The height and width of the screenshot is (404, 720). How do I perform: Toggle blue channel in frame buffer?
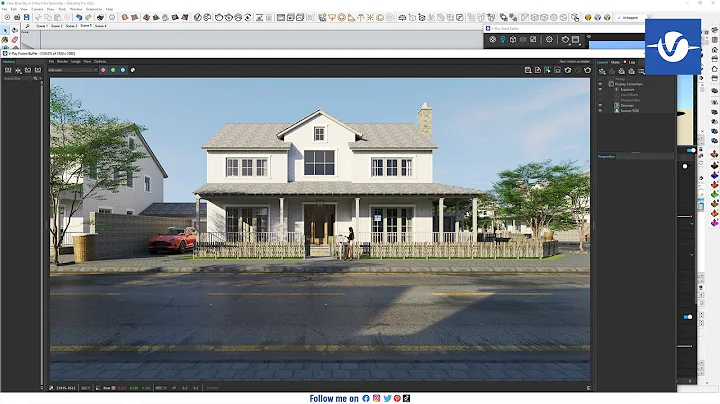click(123, 70)
